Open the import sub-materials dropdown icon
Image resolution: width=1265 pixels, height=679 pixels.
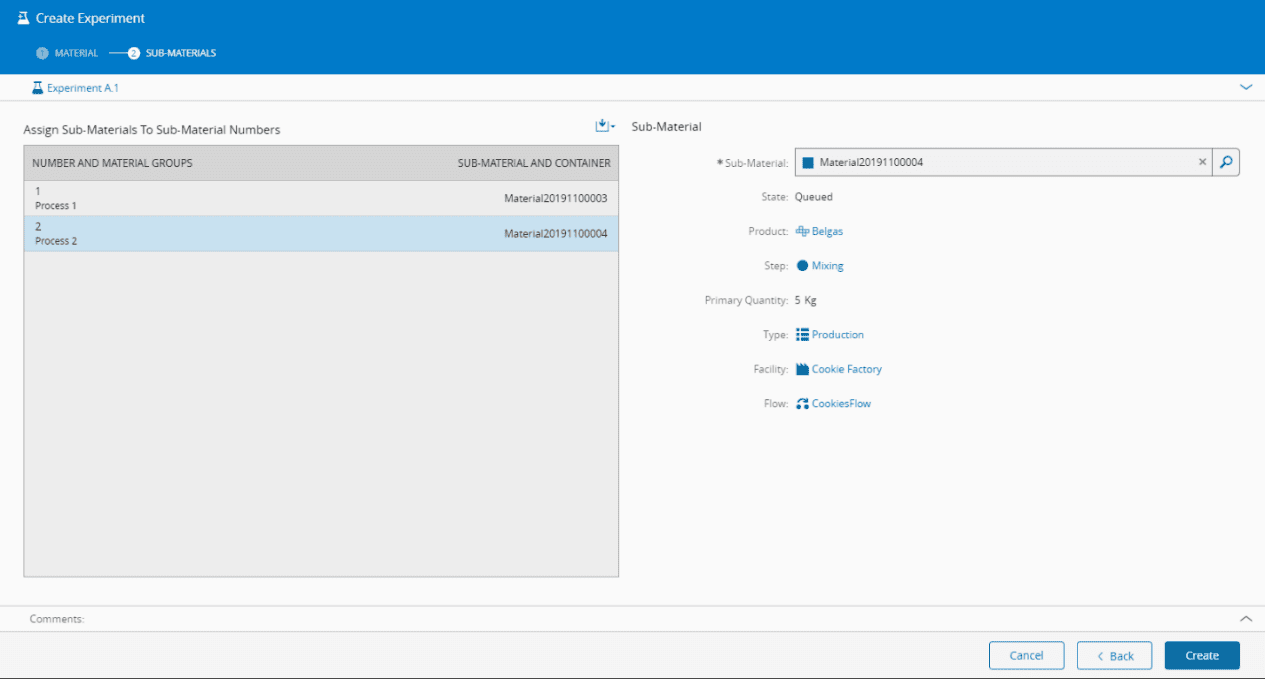click(603, 126)
